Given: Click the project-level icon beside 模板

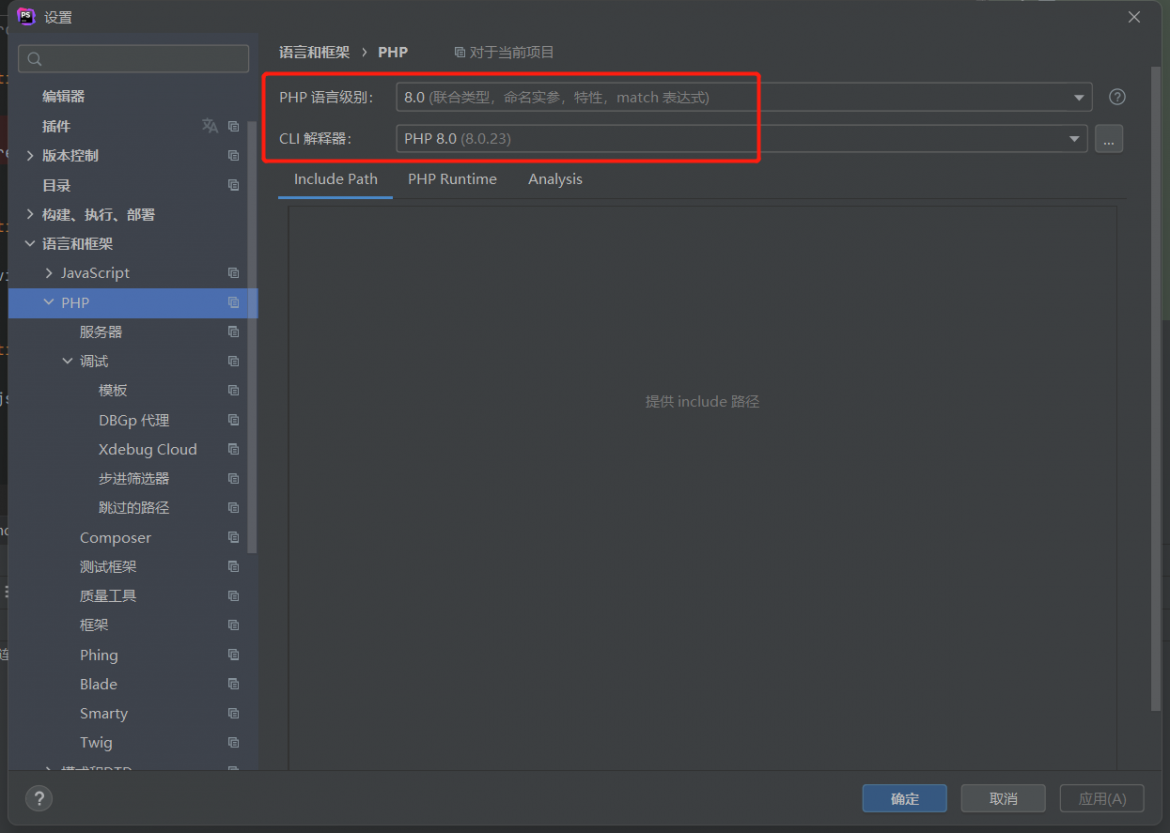Looking at the screenshot, I should [x=234, y=390].
